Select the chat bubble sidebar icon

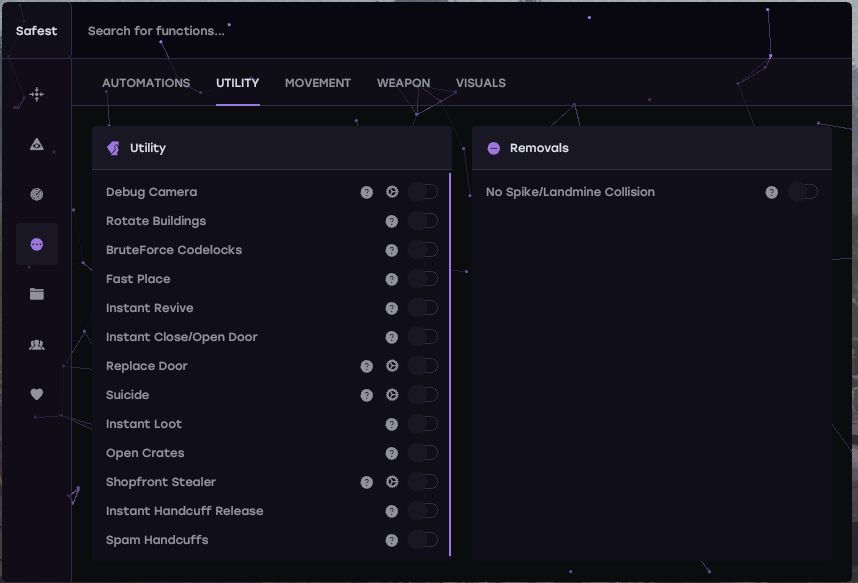pos(37,244)
